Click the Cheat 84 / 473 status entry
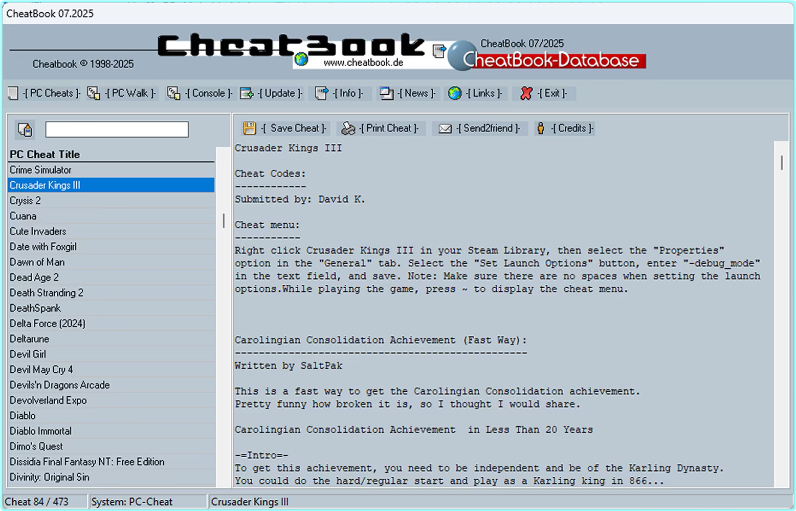This screenshot has width=796, height=511. click(45, 502)
